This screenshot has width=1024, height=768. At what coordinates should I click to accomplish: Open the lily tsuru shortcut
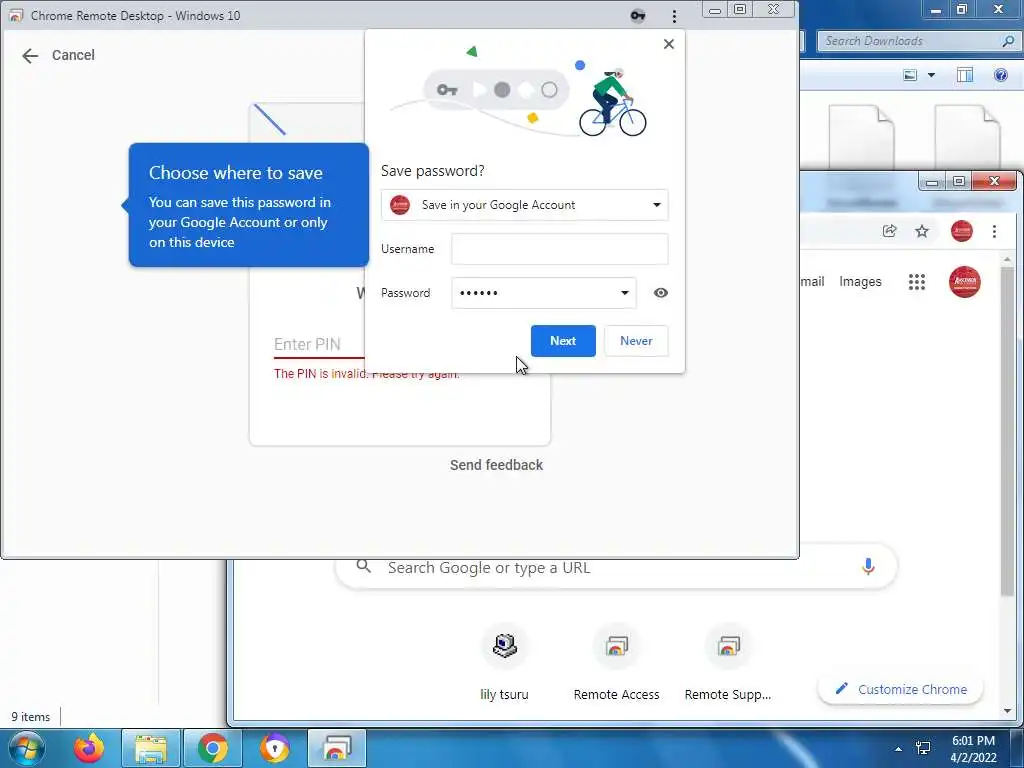[x=504, y=663]
